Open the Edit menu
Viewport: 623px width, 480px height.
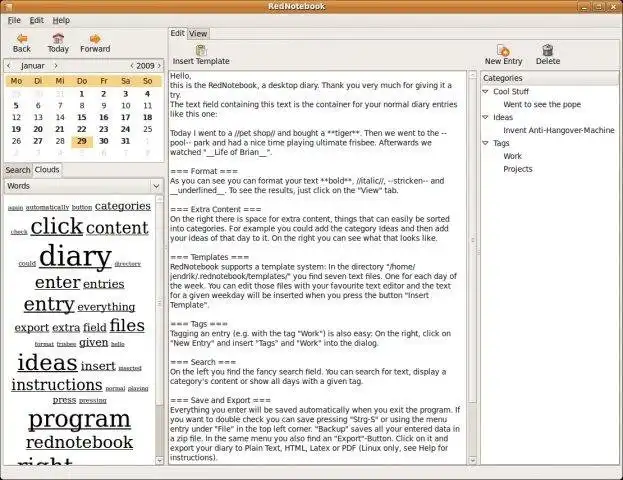point(37,20)
